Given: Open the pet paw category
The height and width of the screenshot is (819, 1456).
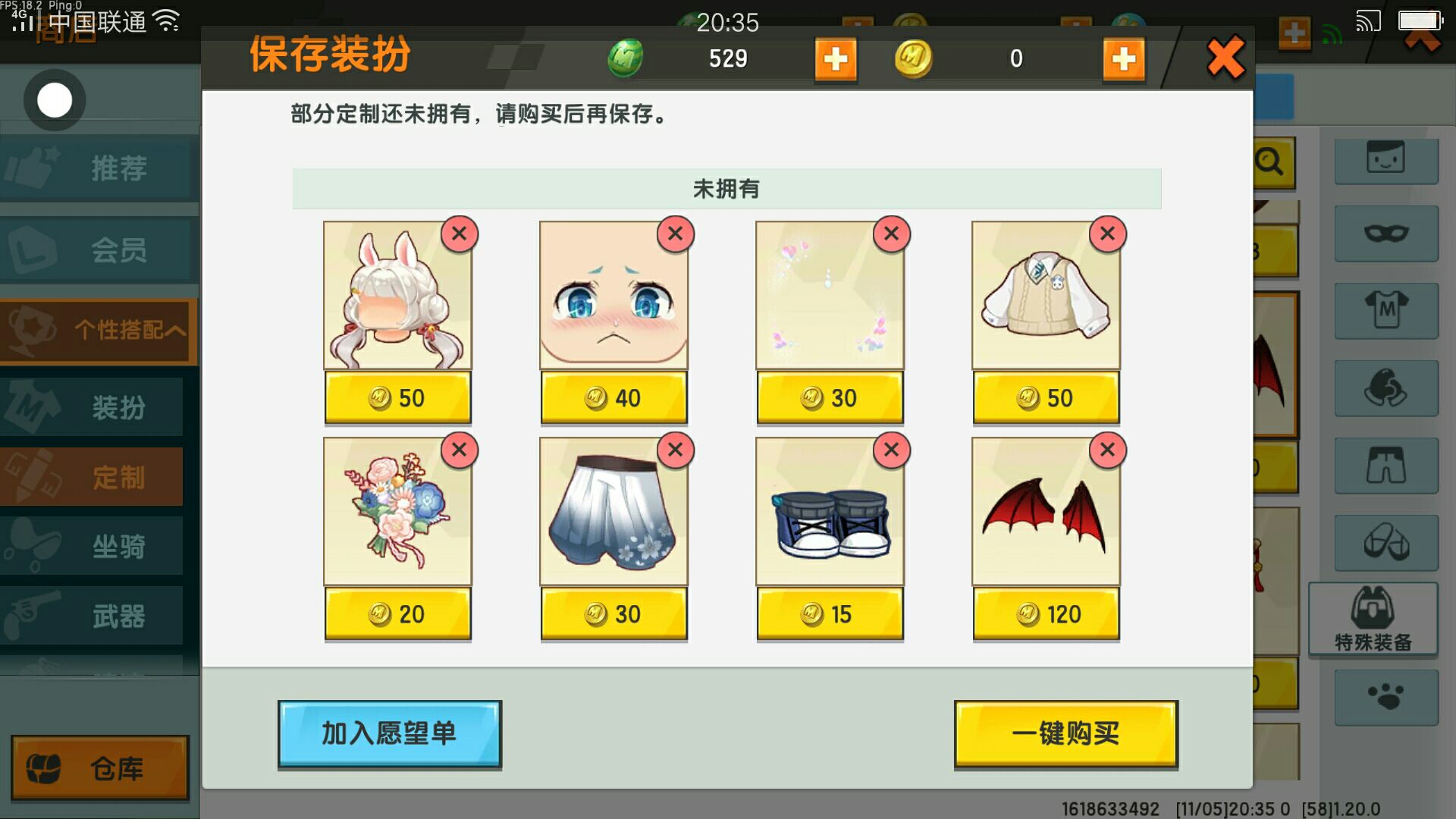Looking at the screenshot, I should [x=1386, y=698].
